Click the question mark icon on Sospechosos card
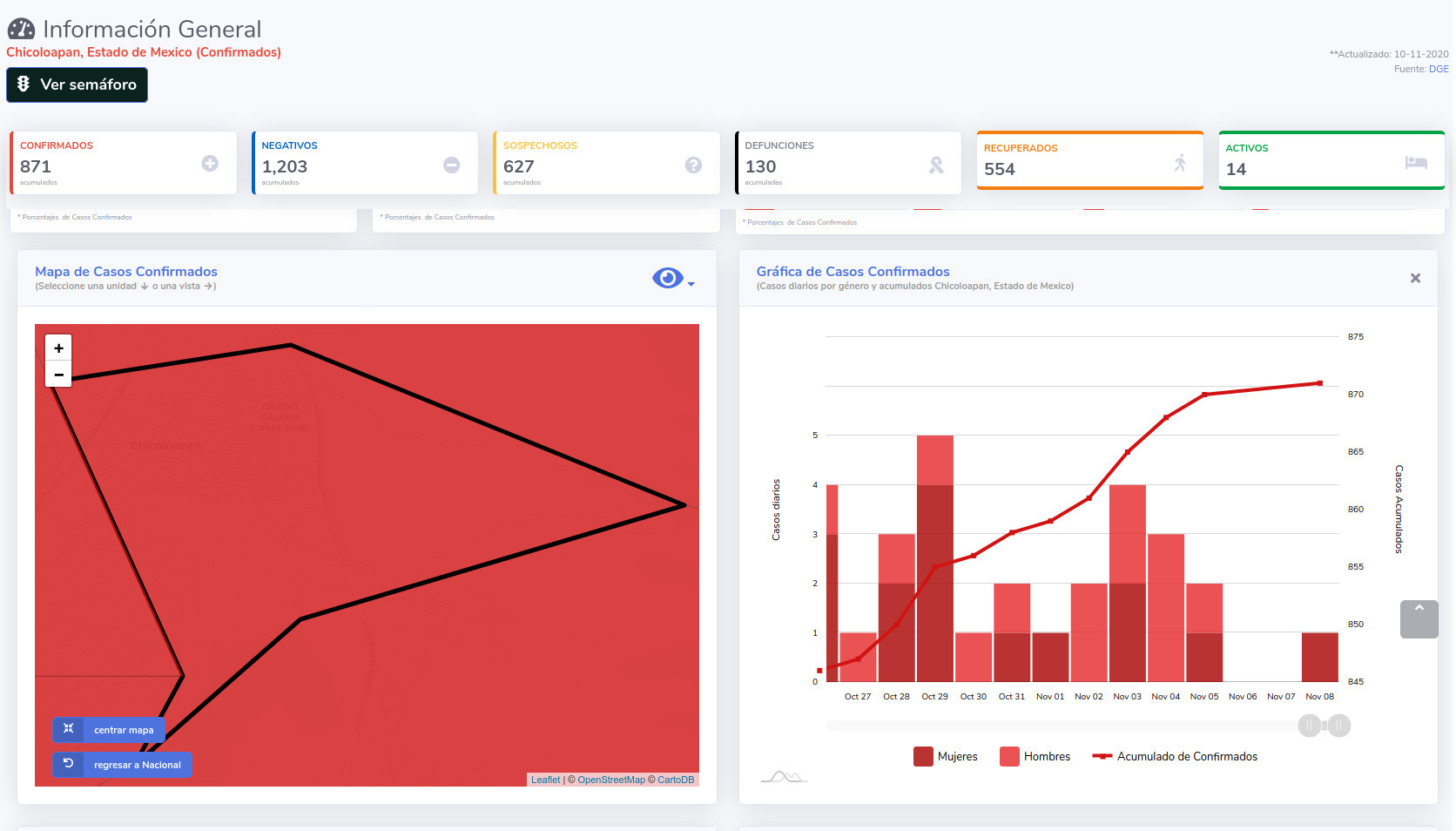Screen dimensions: 1456x831 tap(693, 165)
